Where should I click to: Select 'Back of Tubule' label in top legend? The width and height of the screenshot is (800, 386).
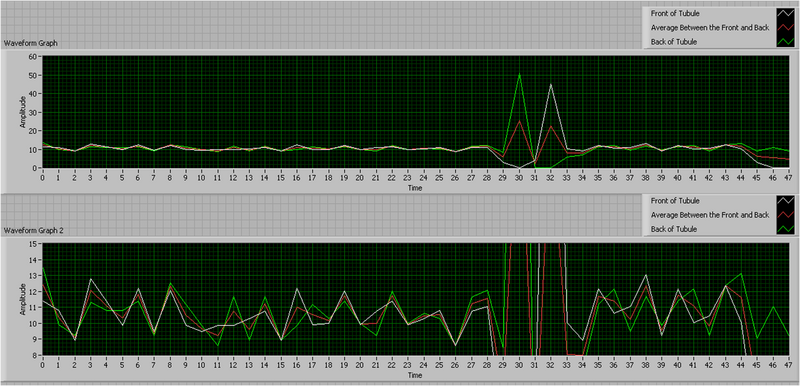coord(673,42)
